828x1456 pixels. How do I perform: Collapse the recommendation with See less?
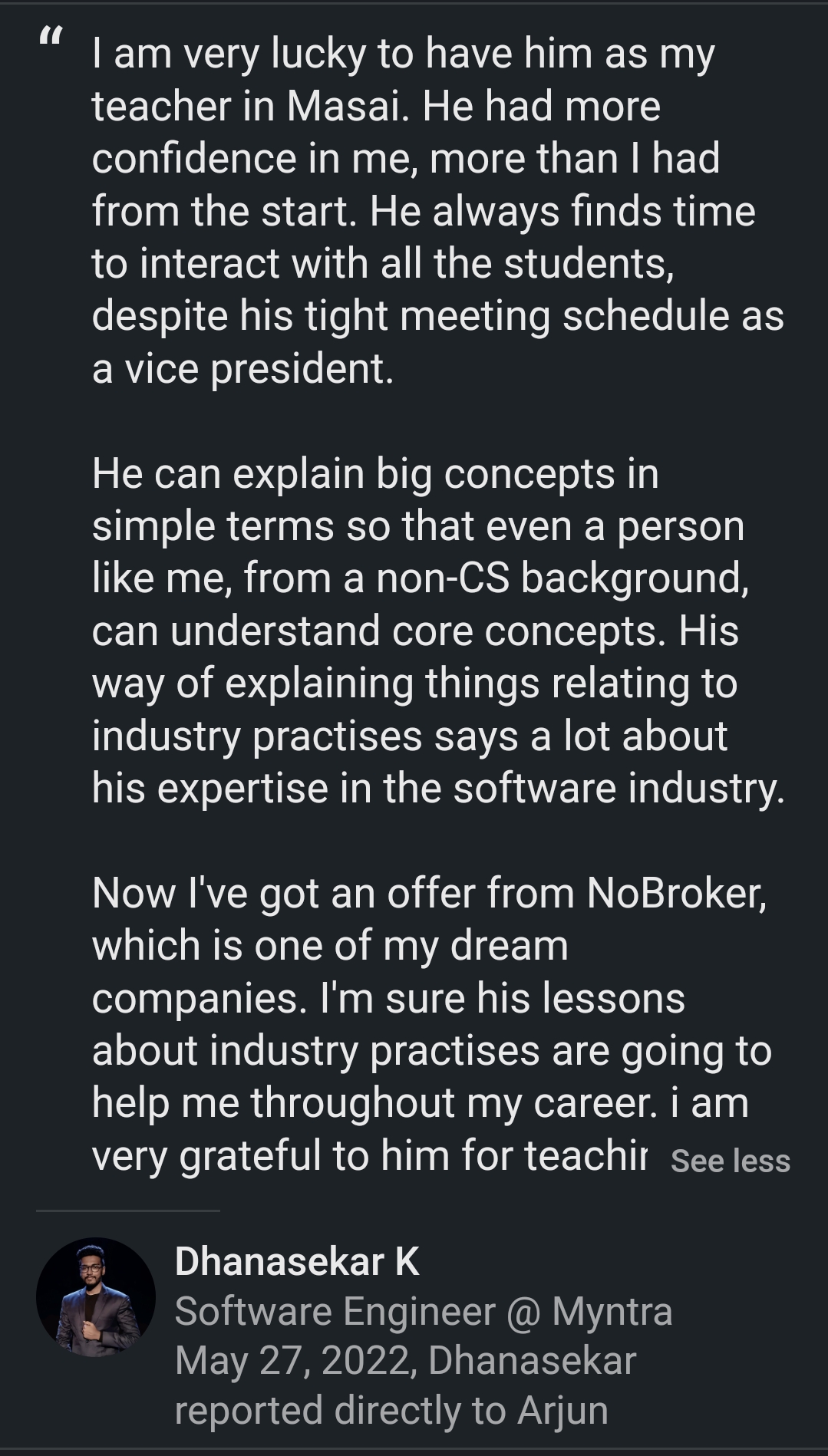coord(730,1161)
